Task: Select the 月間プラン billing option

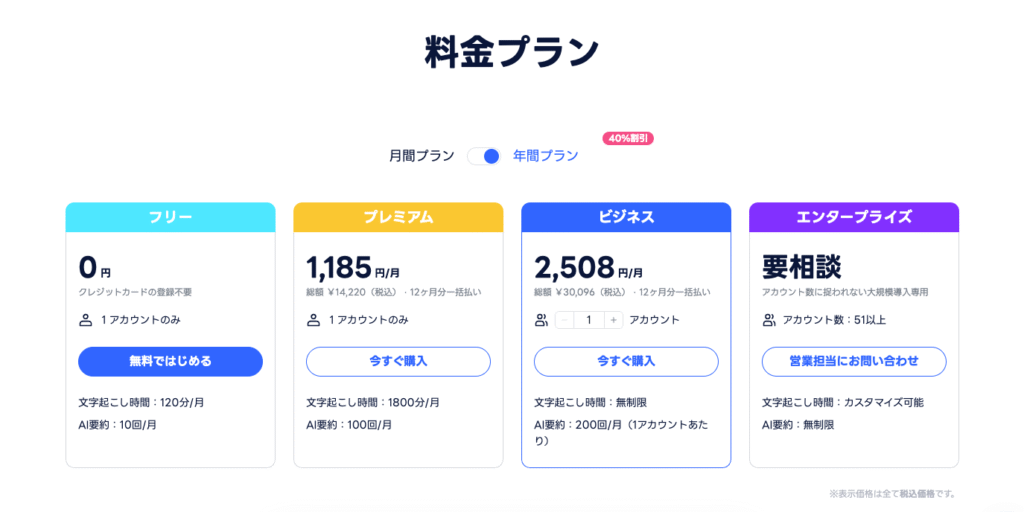Action: tap(422, 156)
